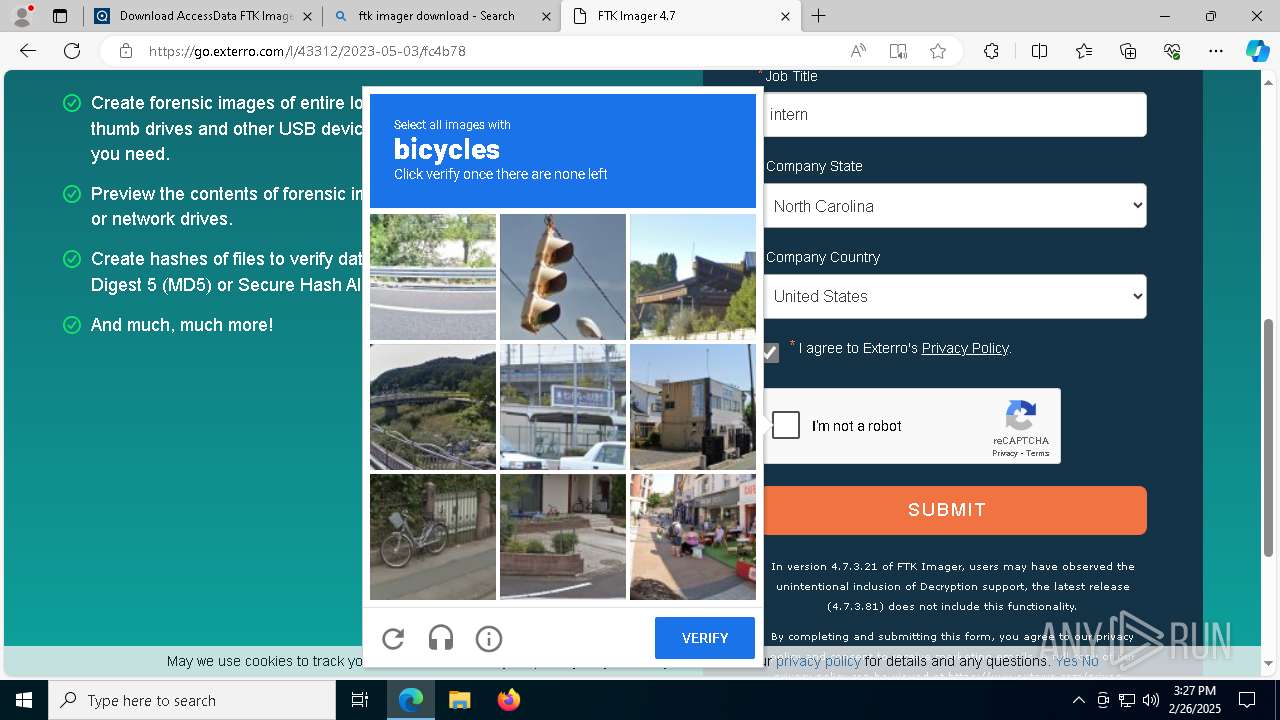
Task: Toggle the Privacy Policy agreement checkbox
Action: (770, 352)
